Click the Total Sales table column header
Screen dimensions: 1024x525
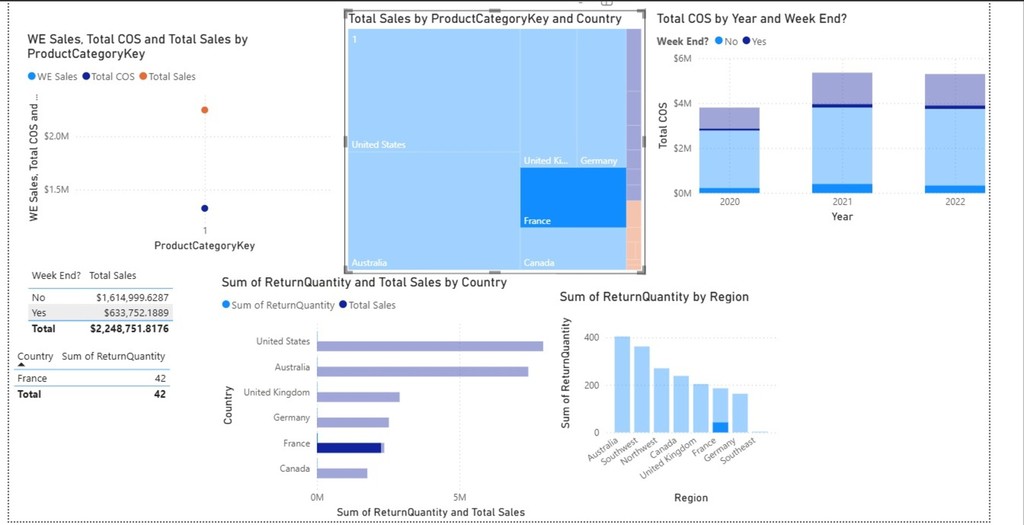point(113,275)
